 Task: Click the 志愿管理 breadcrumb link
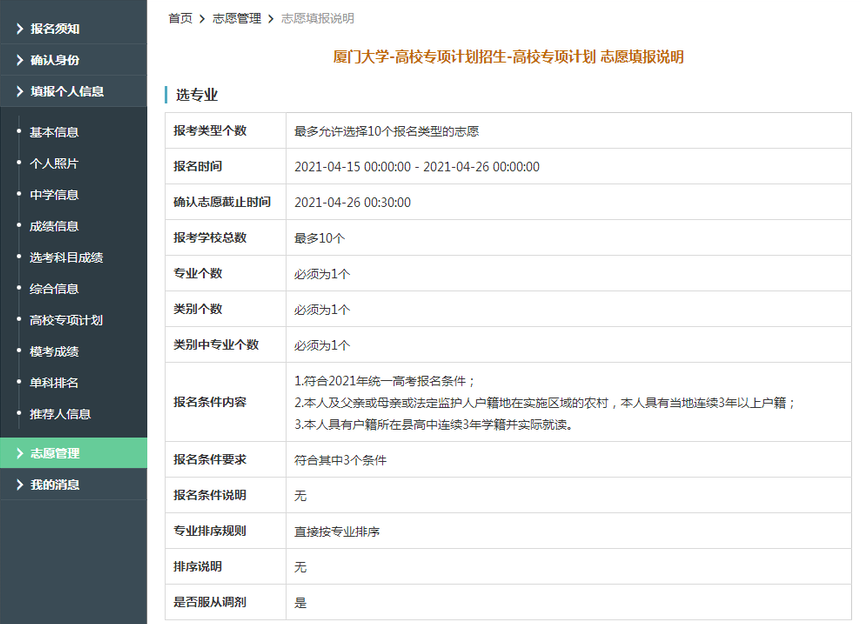(x=237, y=19)
